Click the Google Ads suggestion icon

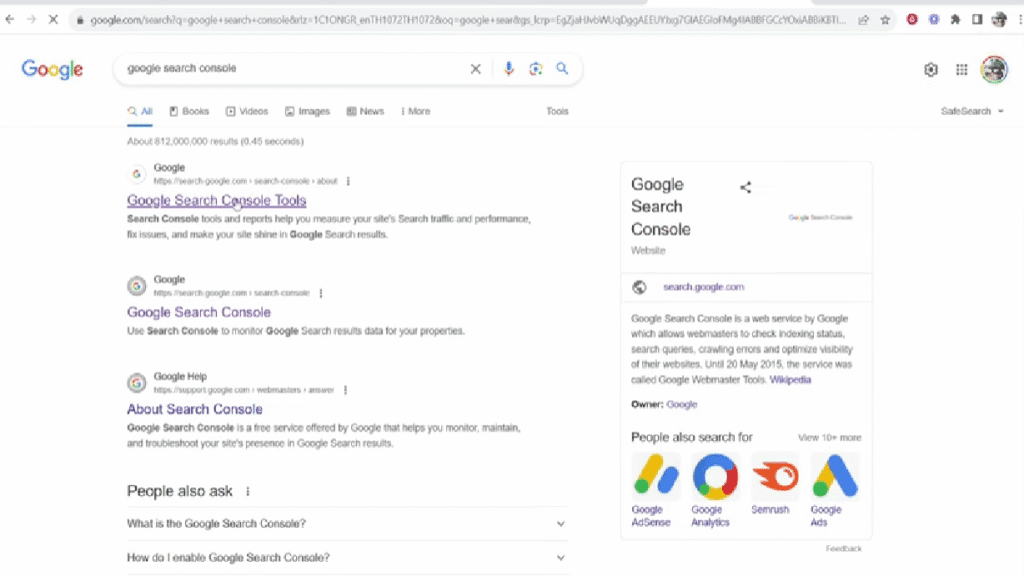point(833,478)
